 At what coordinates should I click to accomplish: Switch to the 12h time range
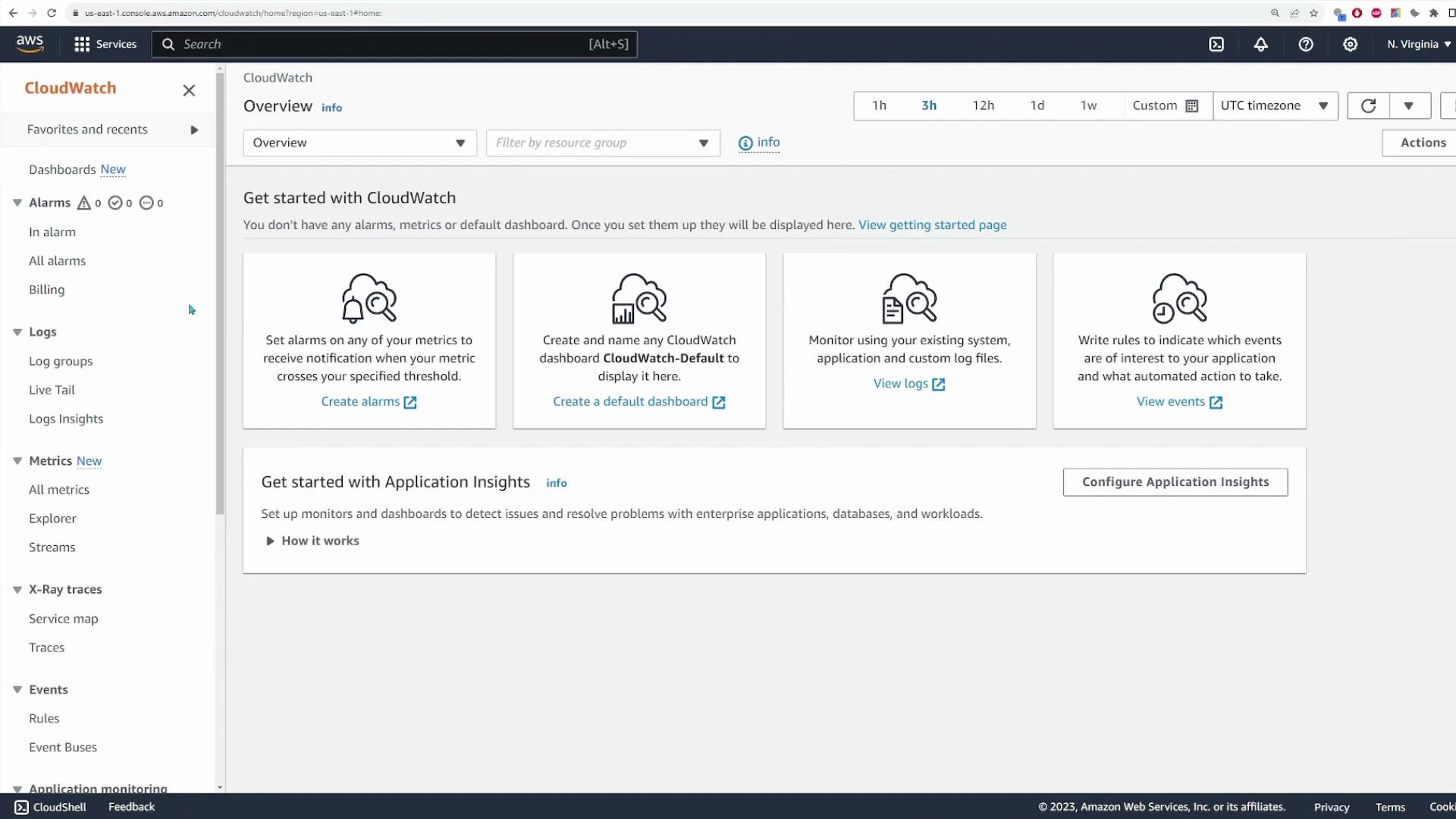(x=984, y=105)
